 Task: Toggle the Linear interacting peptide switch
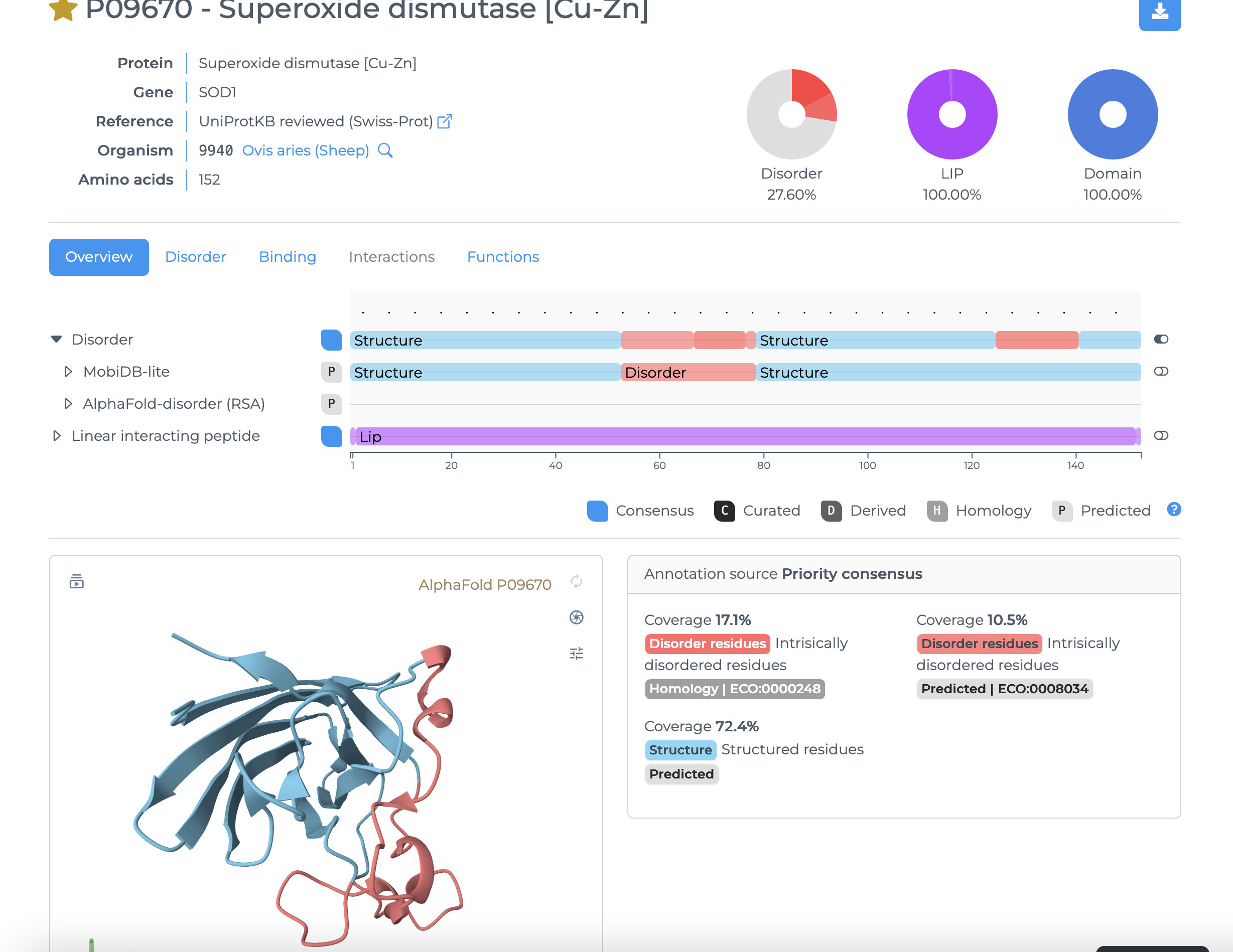1161,436
